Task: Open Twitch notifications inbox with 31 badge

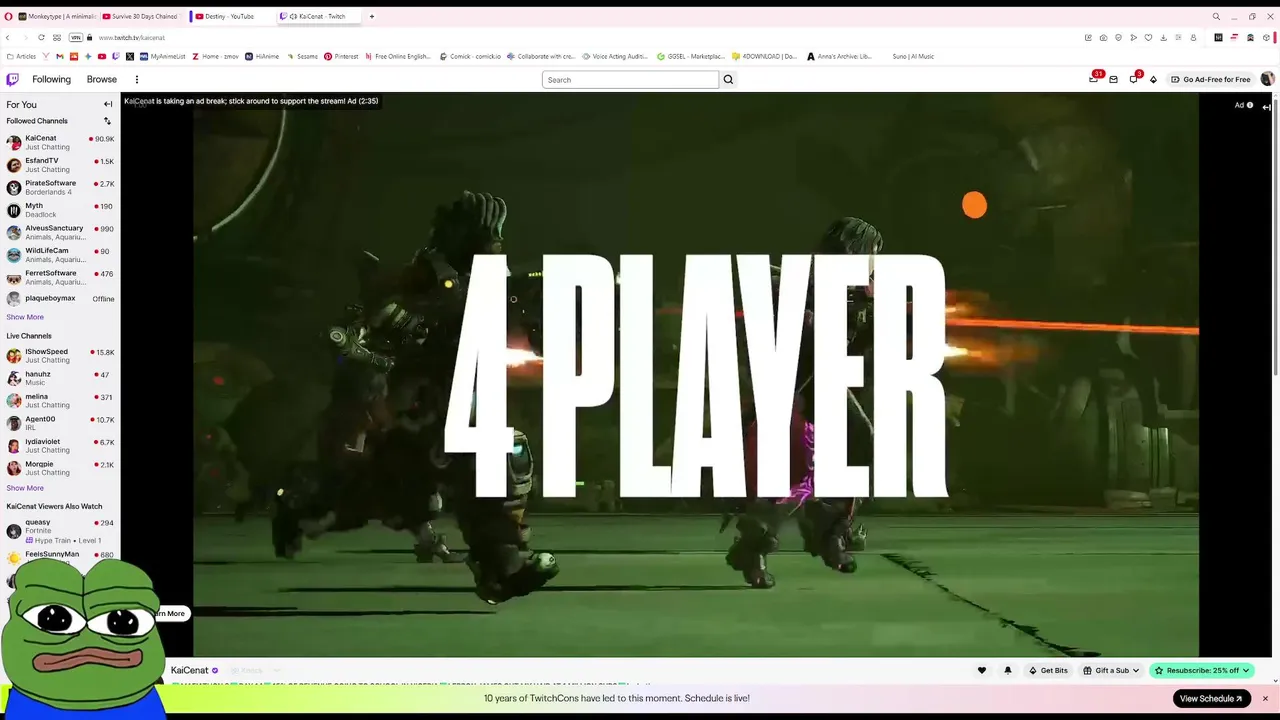Action: click(1094, 79)
